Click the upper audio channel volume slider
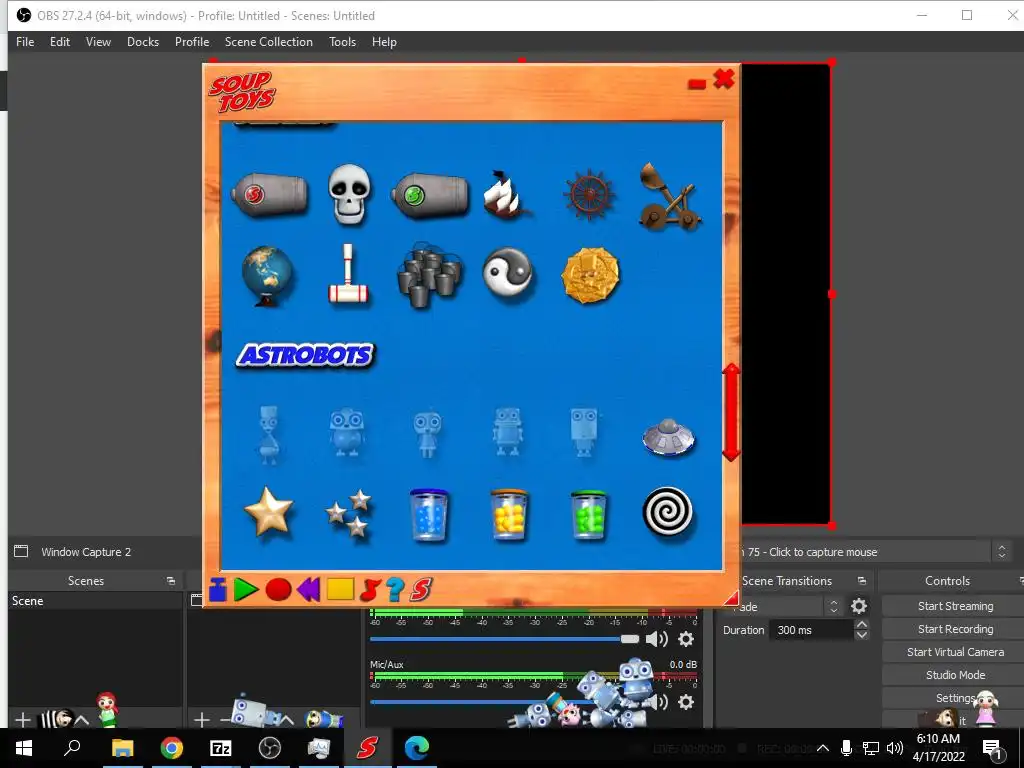 pos(504,639)
